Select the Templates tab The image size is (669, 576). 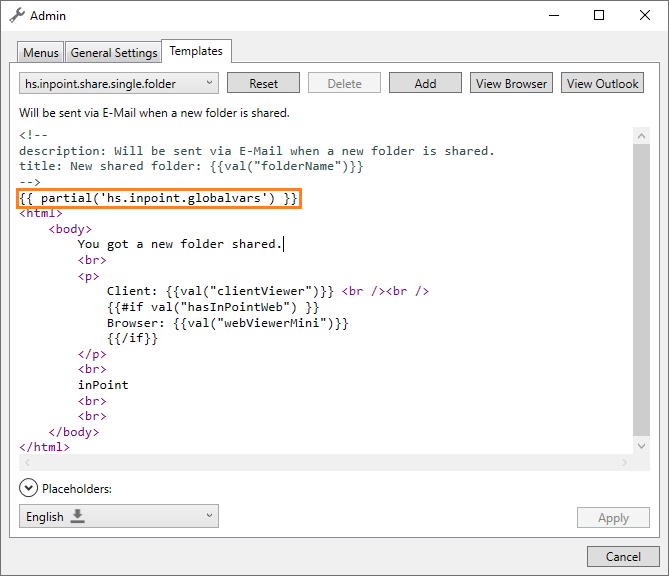pos(197,51)
